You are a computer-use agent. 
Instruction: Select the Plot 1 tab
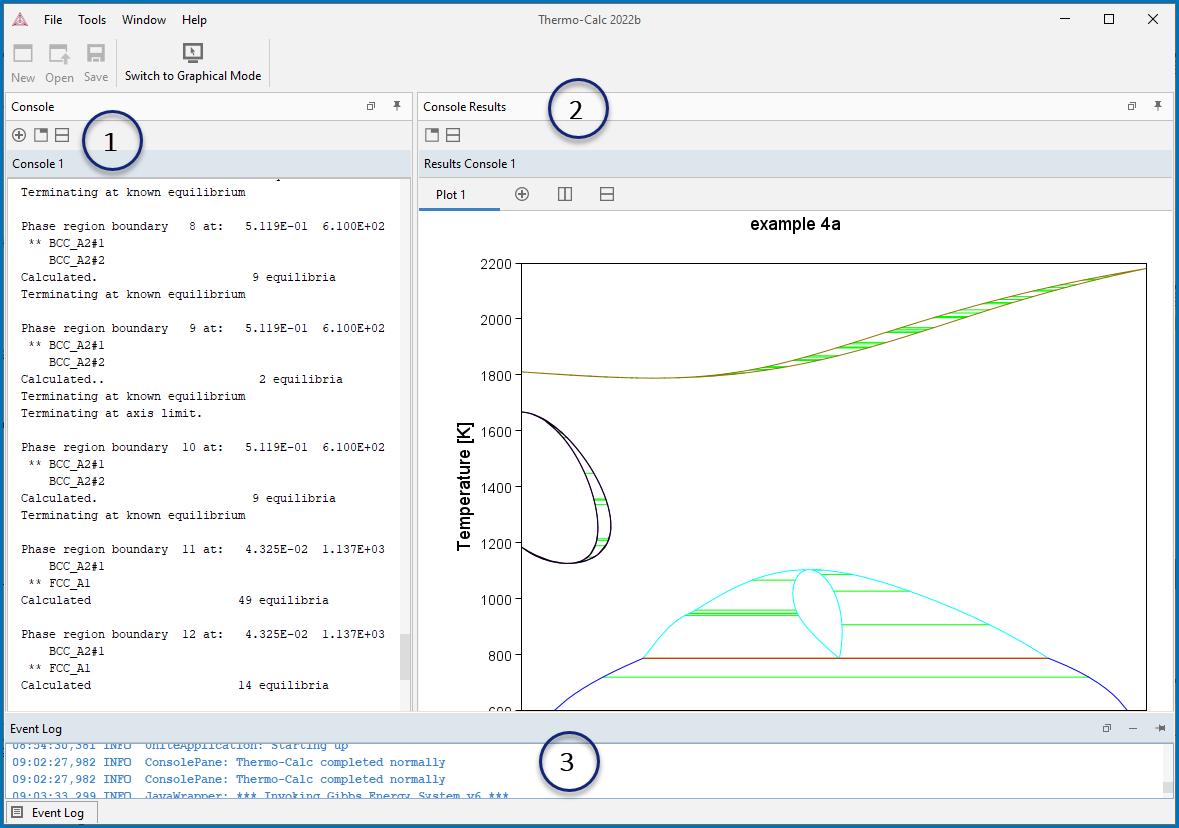point(451,195)
